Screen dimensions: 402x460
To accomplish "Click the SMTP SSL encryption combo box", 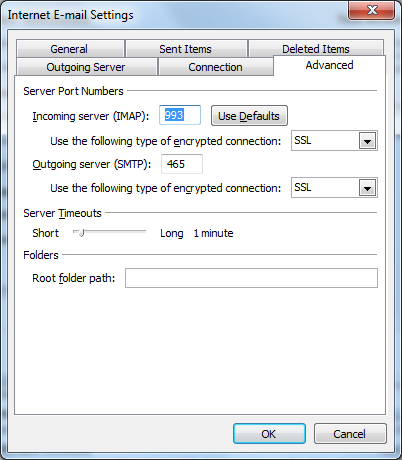I will pos(334,188).
